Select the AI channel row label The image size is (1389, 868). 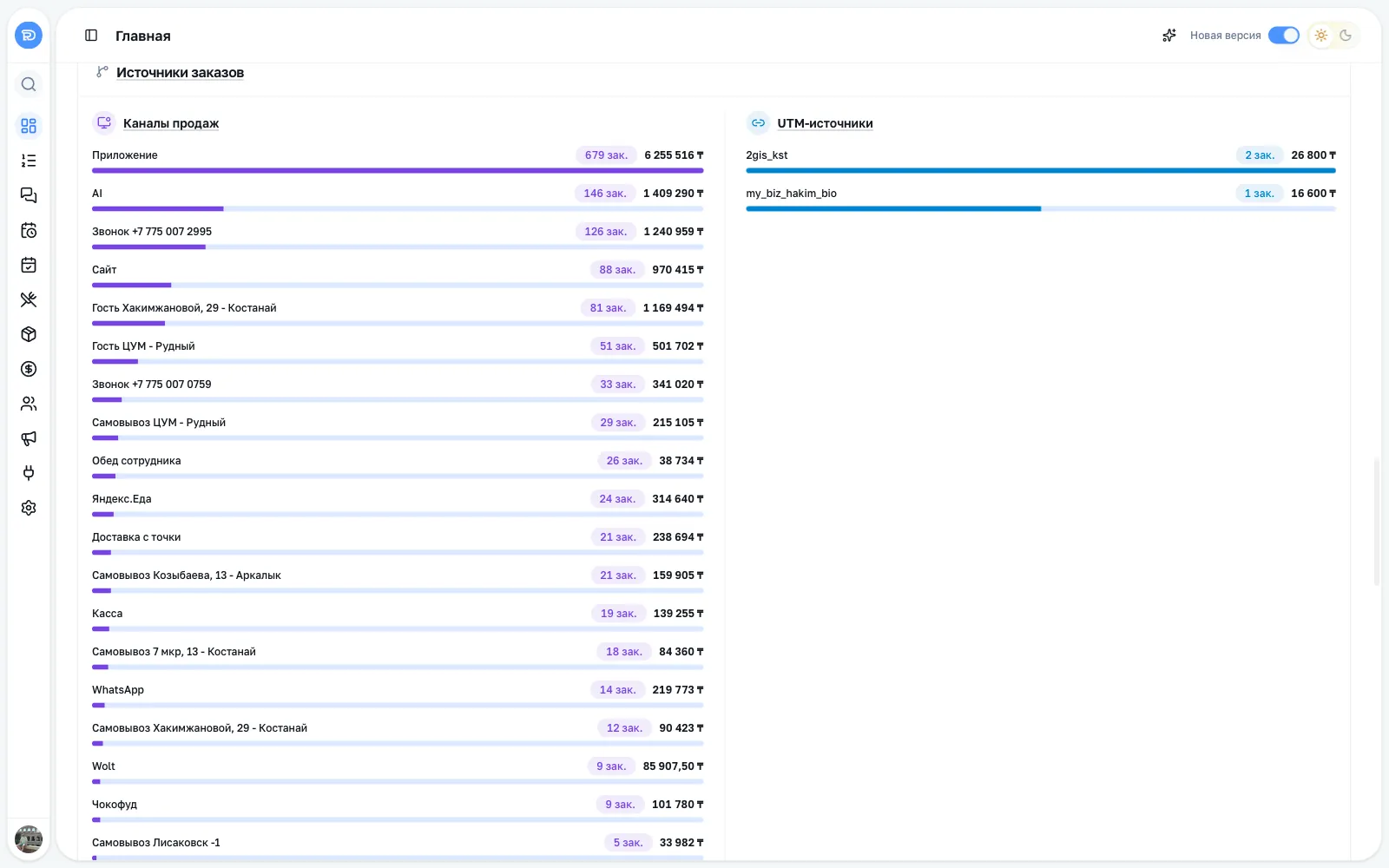(97, 194)
